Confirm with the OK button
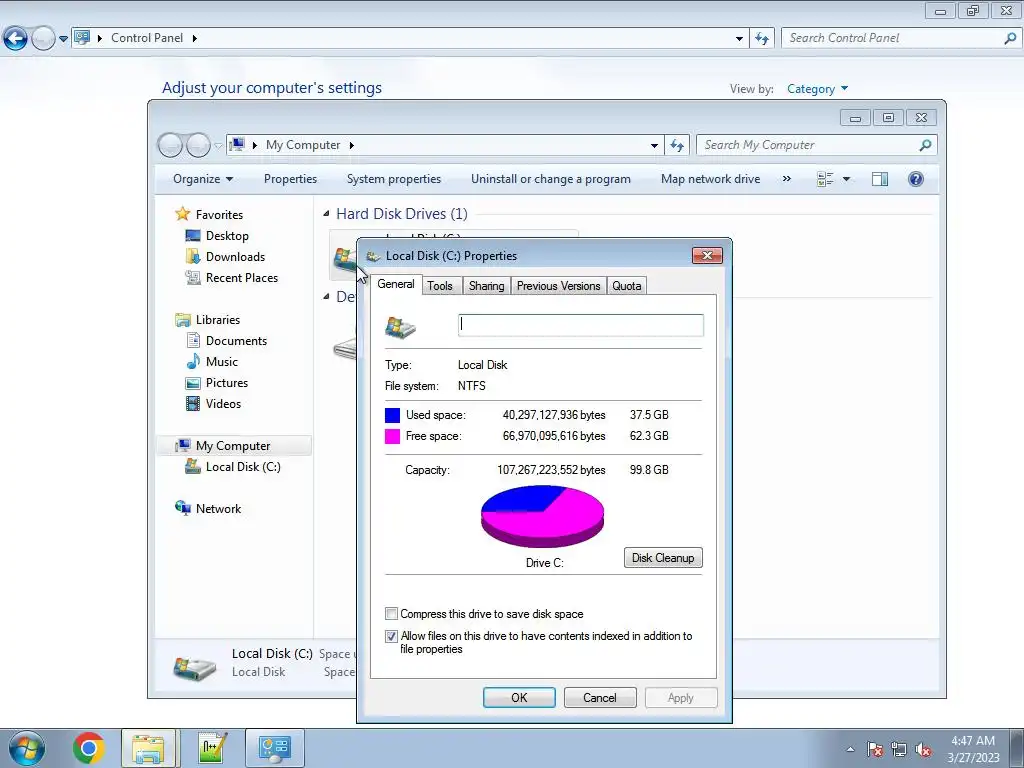Viewport: 1024px width, 768px height. coord(519,697)
